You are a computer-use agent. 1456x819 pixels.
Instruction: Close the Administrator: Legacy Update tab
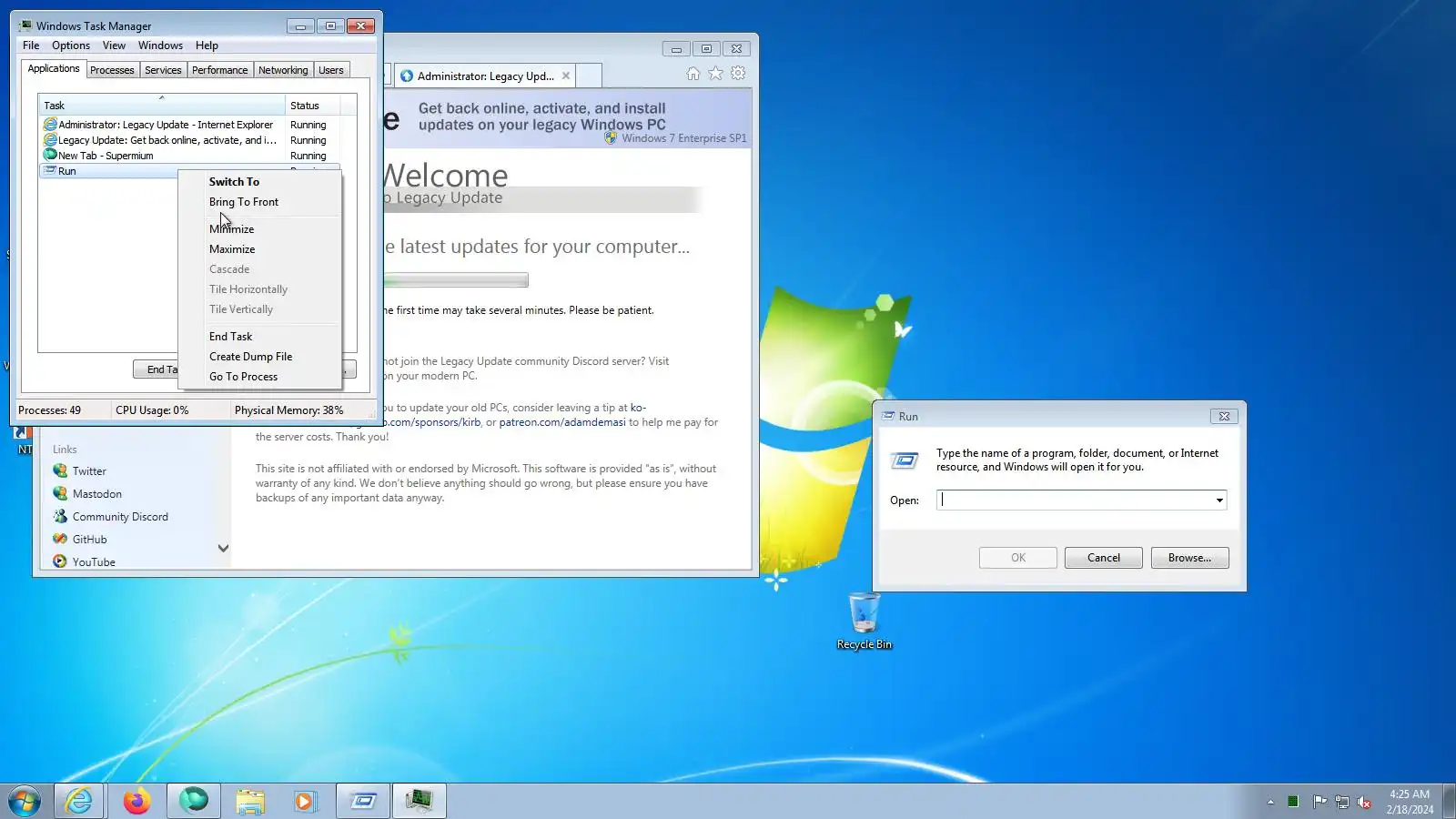(566, 76)
